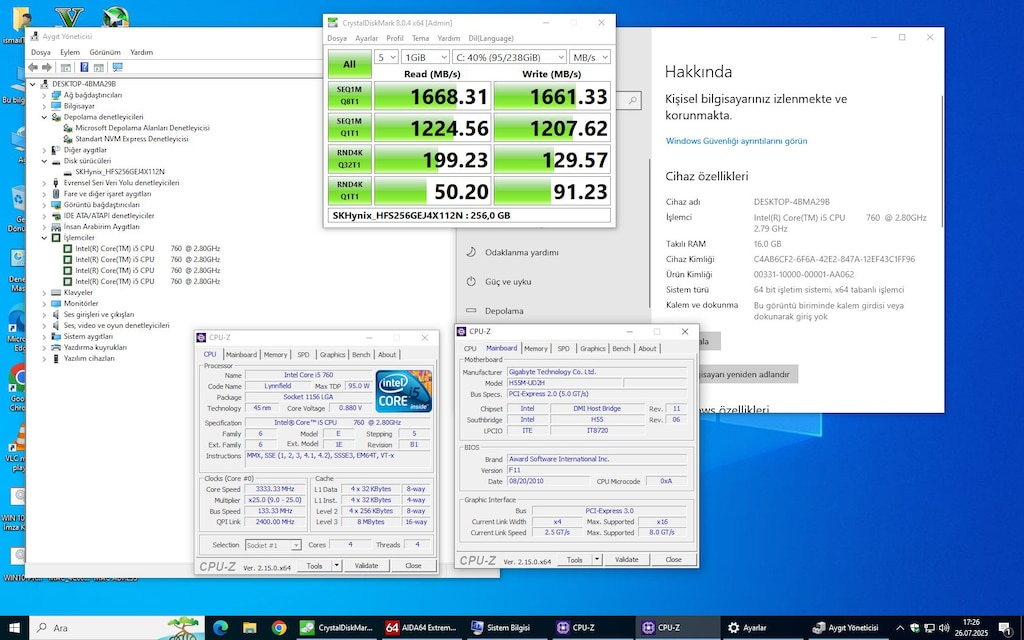Click the Forward arrow in Device Manager toolbar
The image size is (1024, 640).
(46, 67)
